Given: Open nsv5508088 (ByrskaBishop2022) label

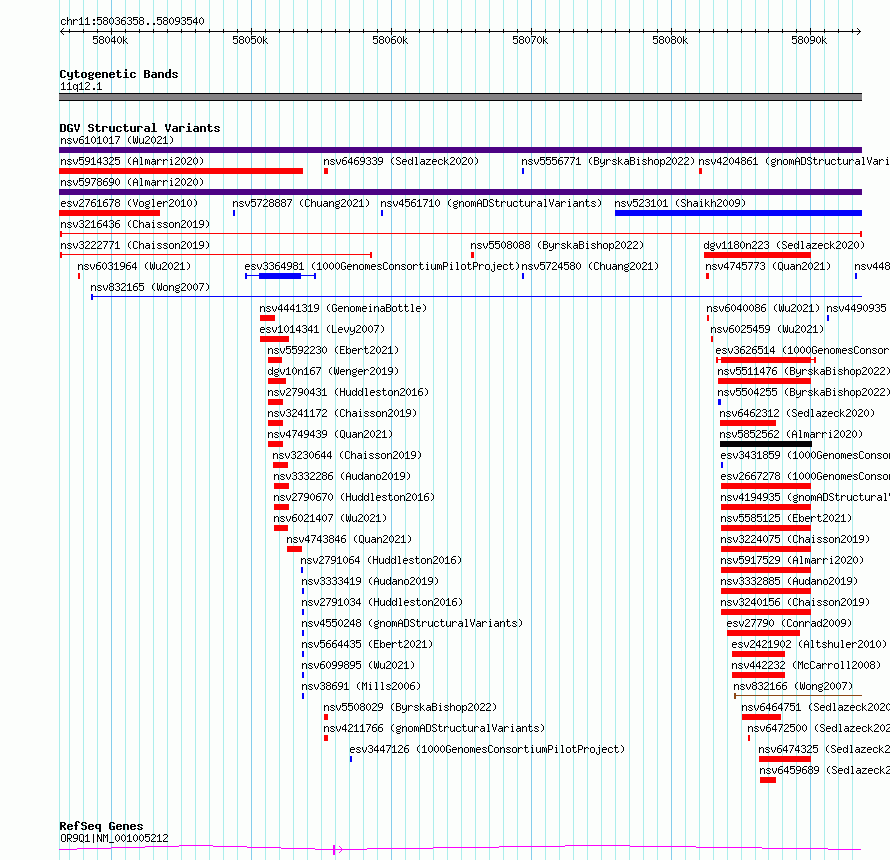Looking at the screenshot, I should pyautogui.click(x=557, y=245).
